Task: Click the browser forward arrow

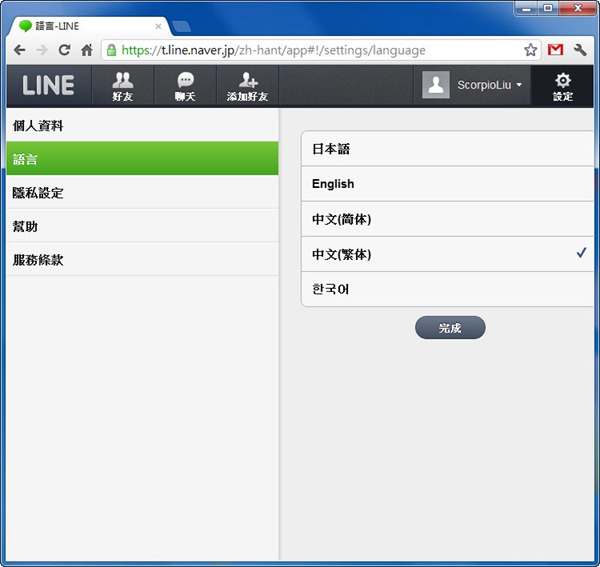Action: click(42, 50)
